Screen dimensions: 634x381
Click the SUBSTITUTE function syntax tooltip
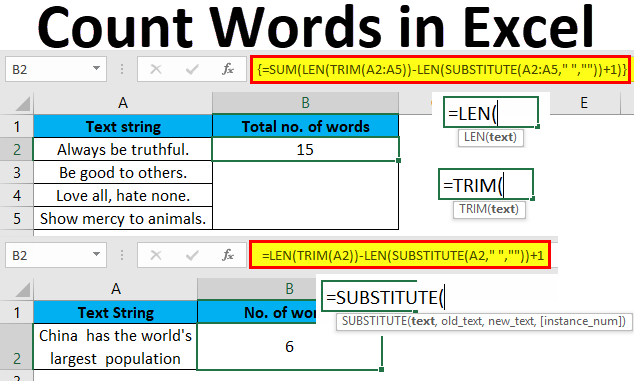tap(484, 322)
